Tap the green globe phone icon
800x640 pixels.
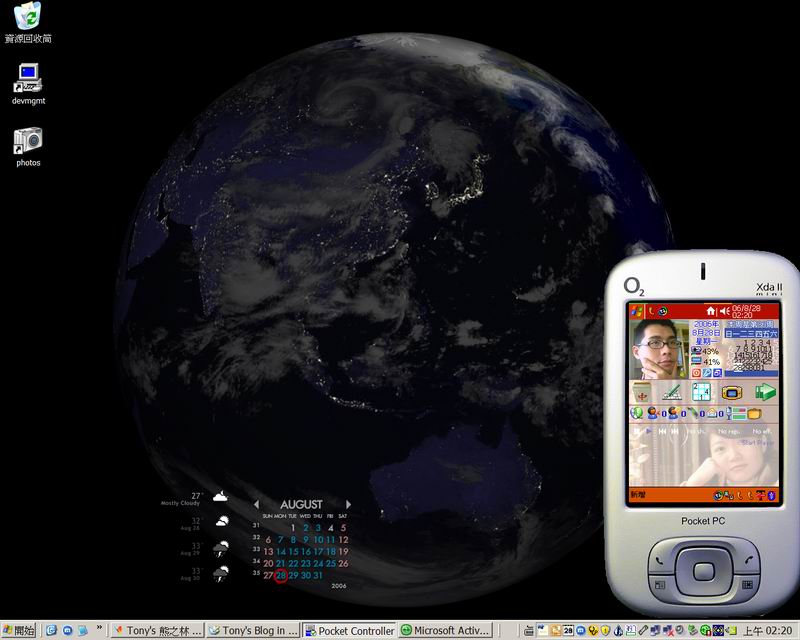click(637, 413)
